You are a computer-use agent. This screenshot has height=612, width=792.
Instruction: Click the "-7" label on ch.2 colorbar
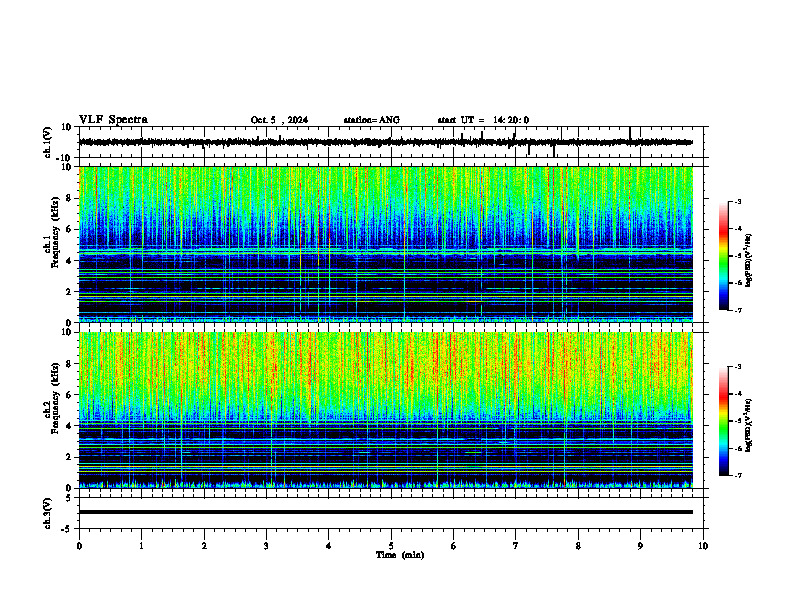(737, 476)
